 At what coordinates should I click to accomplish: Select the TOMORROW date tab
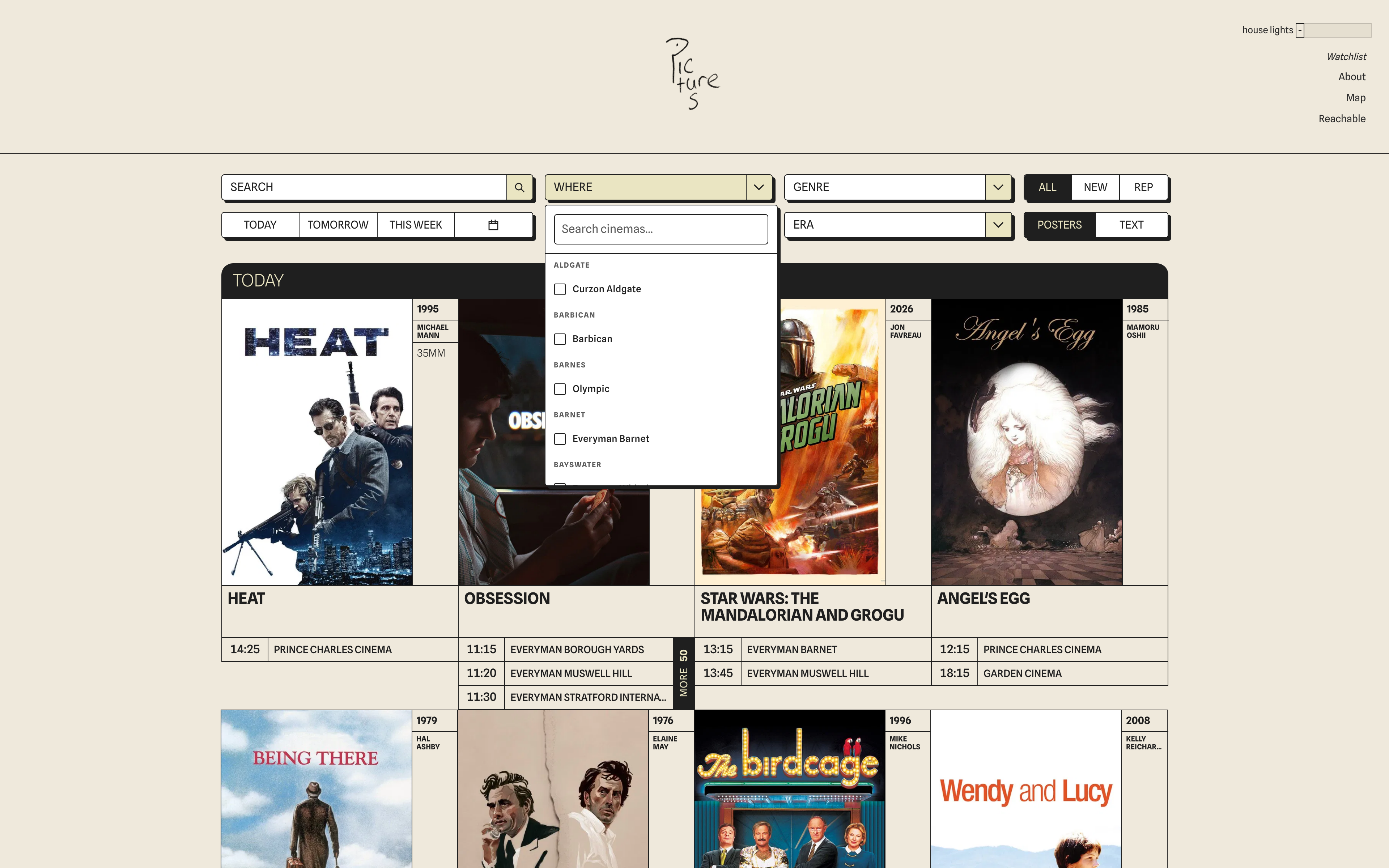click(x=338, y=225)
